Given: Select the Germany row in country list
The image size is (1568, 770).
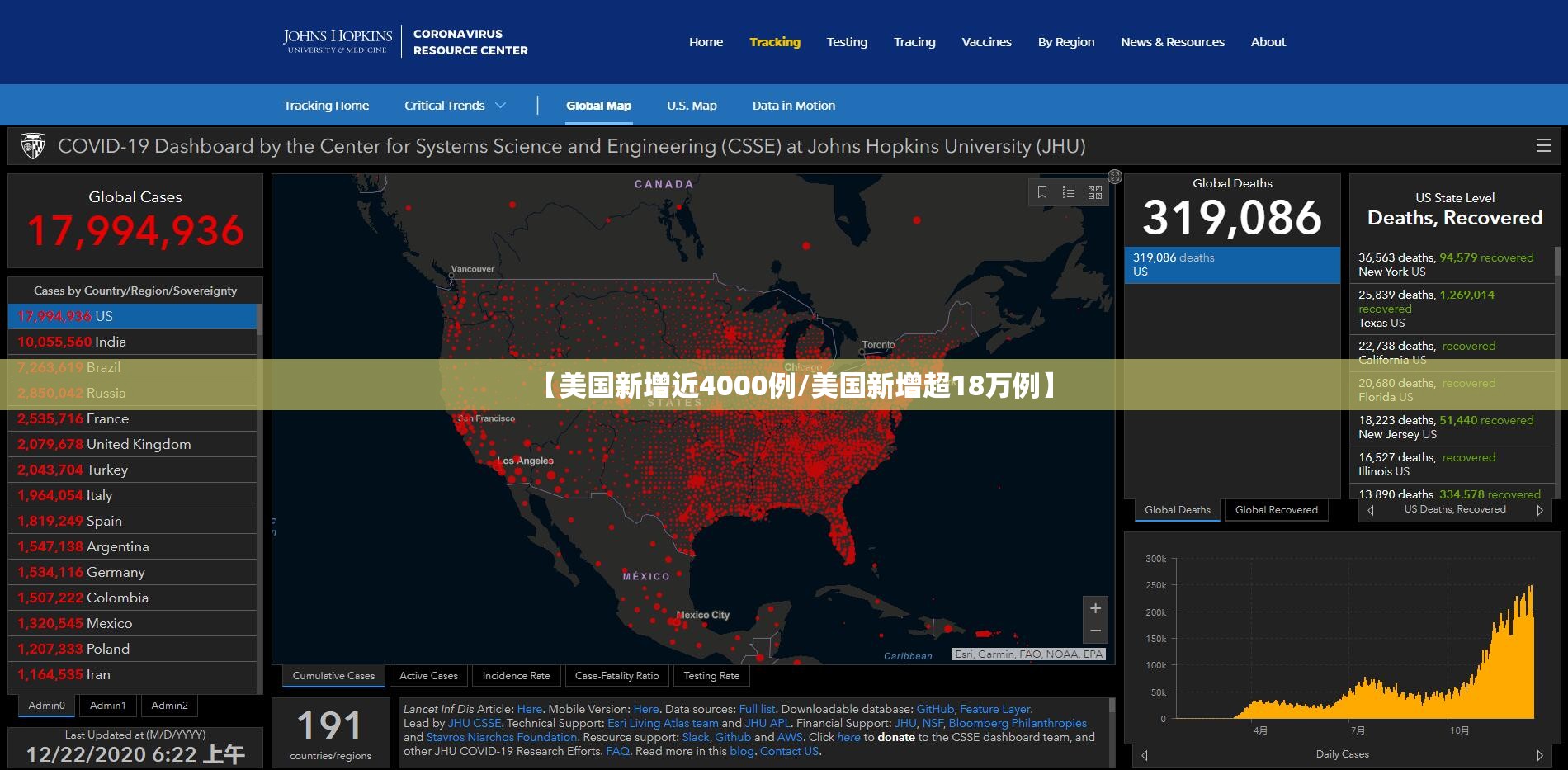Looking at the screenshot, I should [132, 572].
